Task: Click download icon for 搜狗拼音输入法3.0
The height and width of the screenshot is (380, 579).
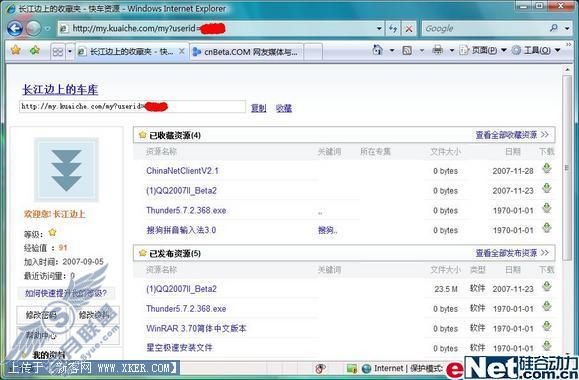Action: pyautogui.click(x=547, y=227)
